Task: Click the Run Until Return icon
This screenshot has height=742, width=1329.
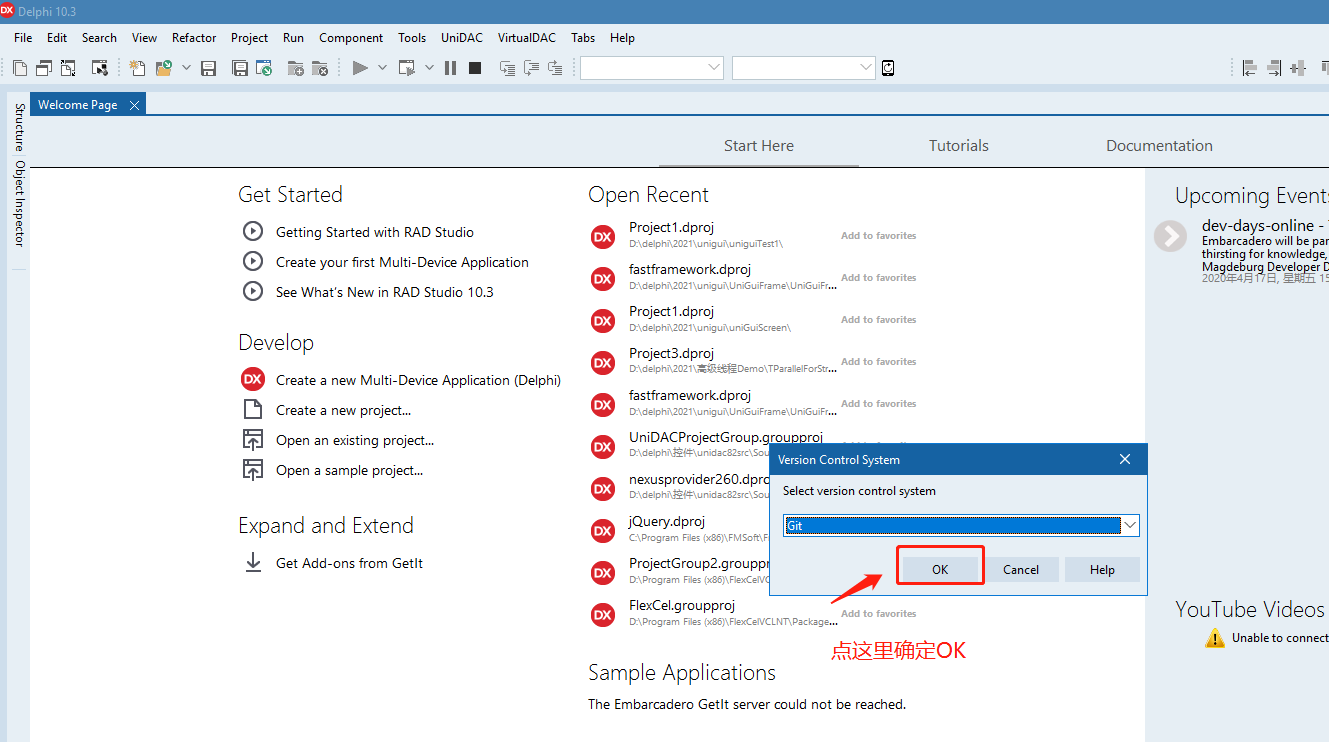Action: pos(555,68)
